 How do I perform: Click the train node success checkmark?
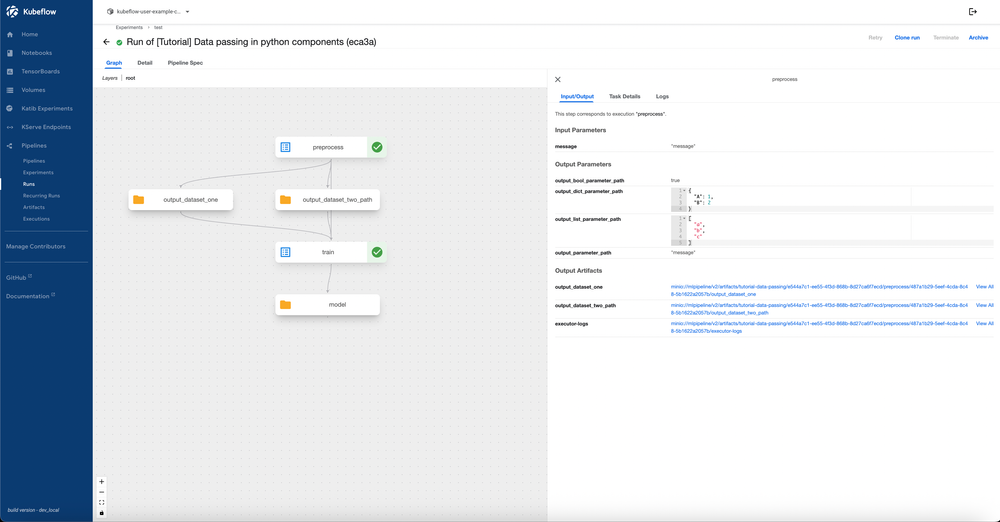click(x=377, y=252)
